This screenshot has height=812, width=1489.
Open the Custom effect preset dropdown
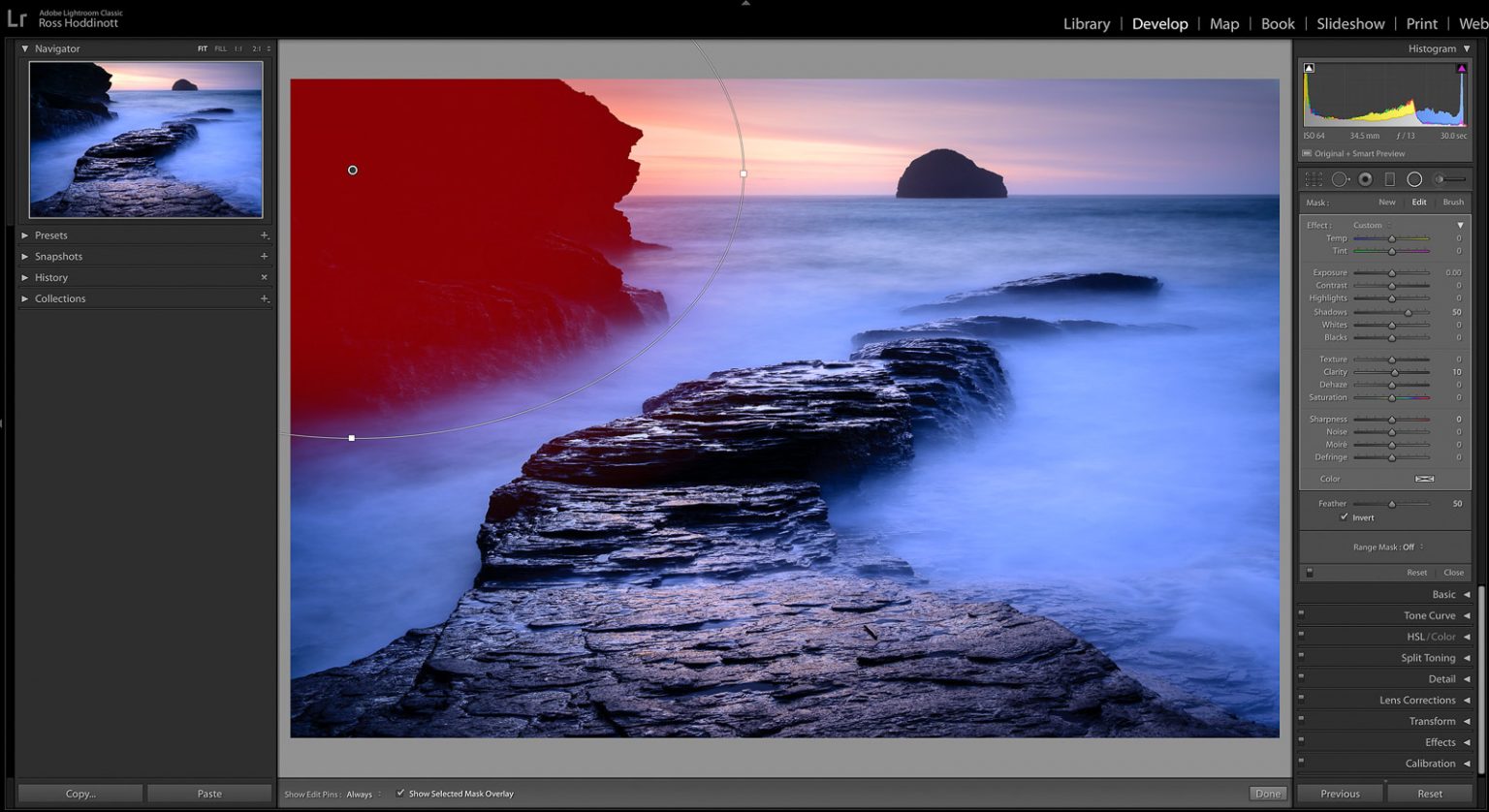tap(1370, 225)
